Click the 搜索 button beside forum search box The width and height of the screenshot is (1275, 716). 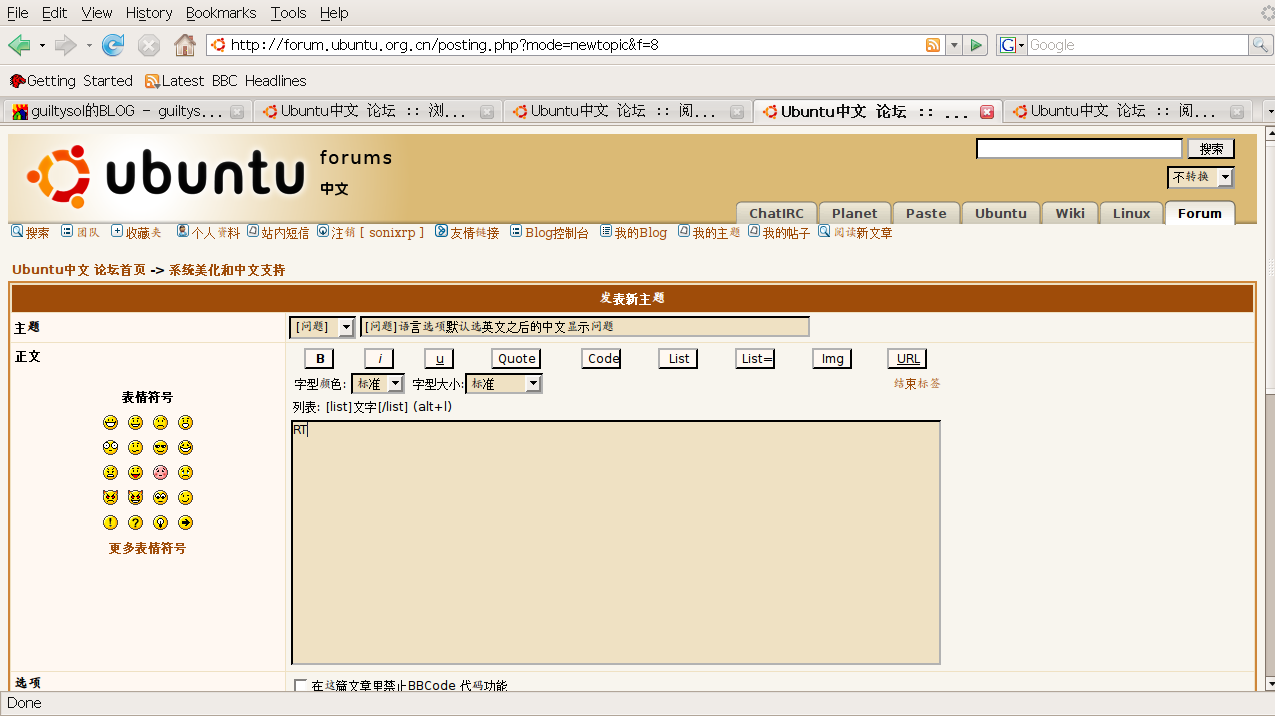pyautogui.click(x=1211, y=149)
